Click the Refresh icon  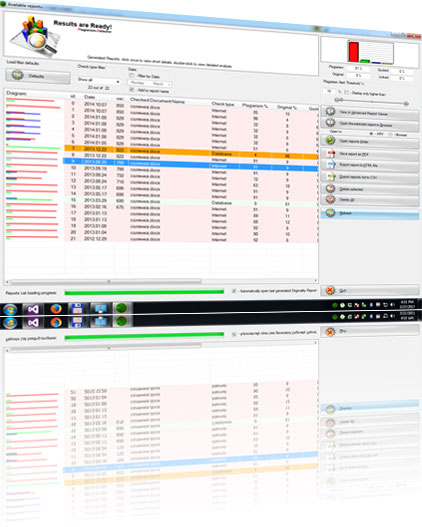click(x=331, y=212)
